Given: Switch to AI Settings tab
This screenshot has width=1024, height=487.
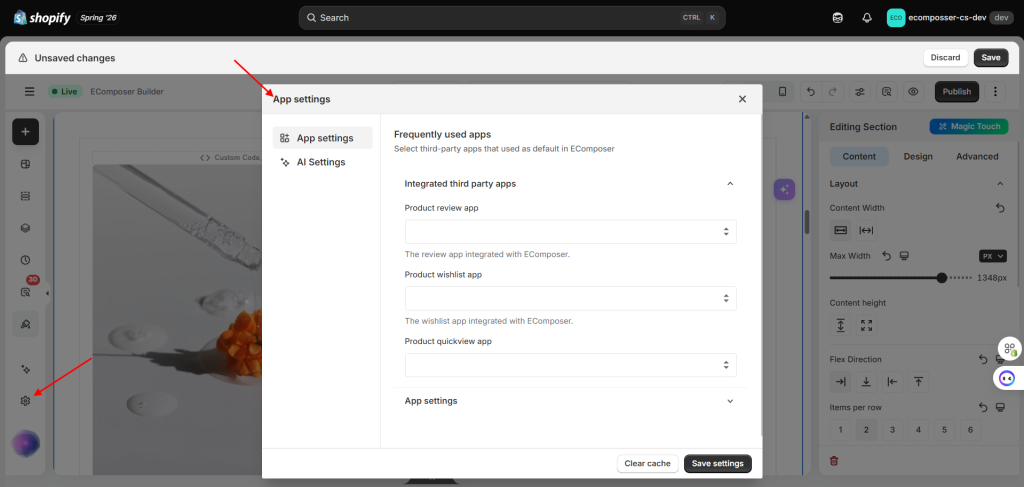Looking at the screenshot, I should (323, 163).
